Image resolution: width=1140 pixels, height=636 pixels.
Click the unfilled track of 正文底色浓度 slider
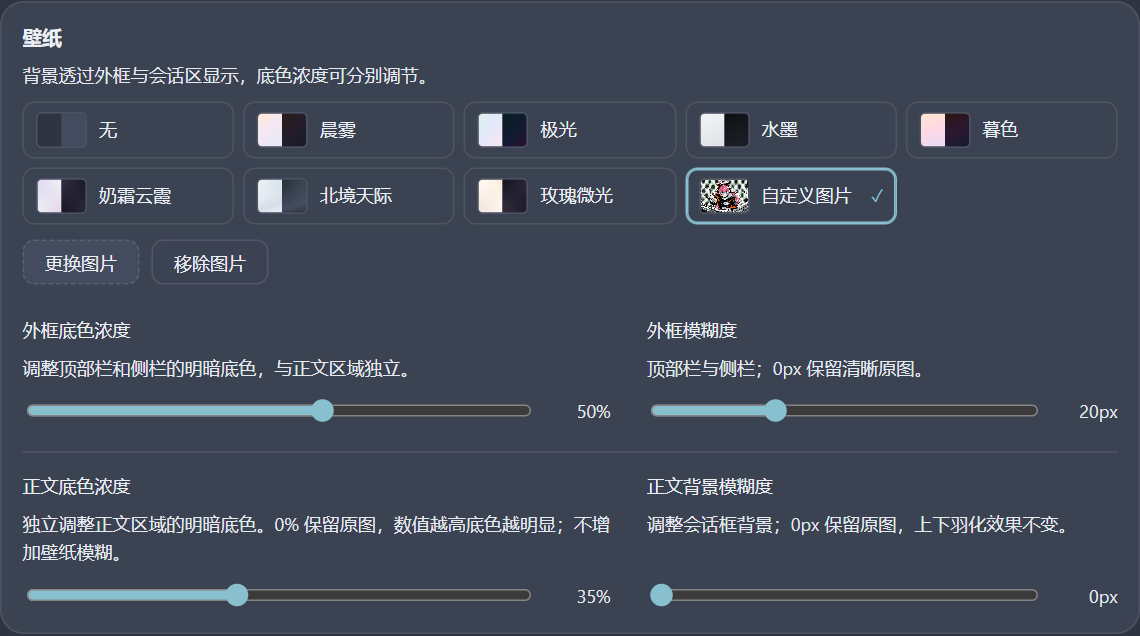click(x=389, y=595)
